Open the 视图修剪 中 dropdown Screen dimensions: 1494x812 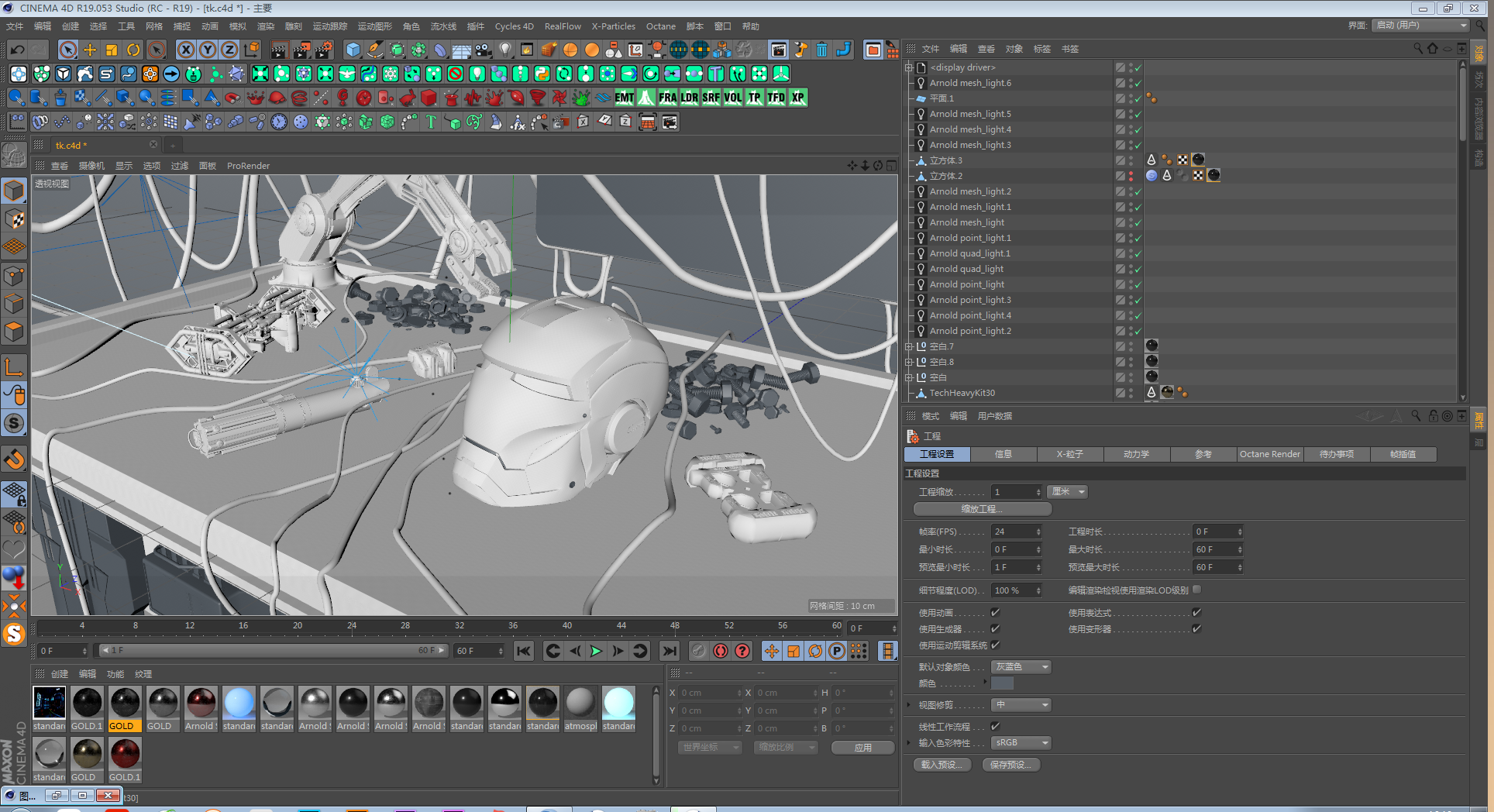(x=1021, y=705)
